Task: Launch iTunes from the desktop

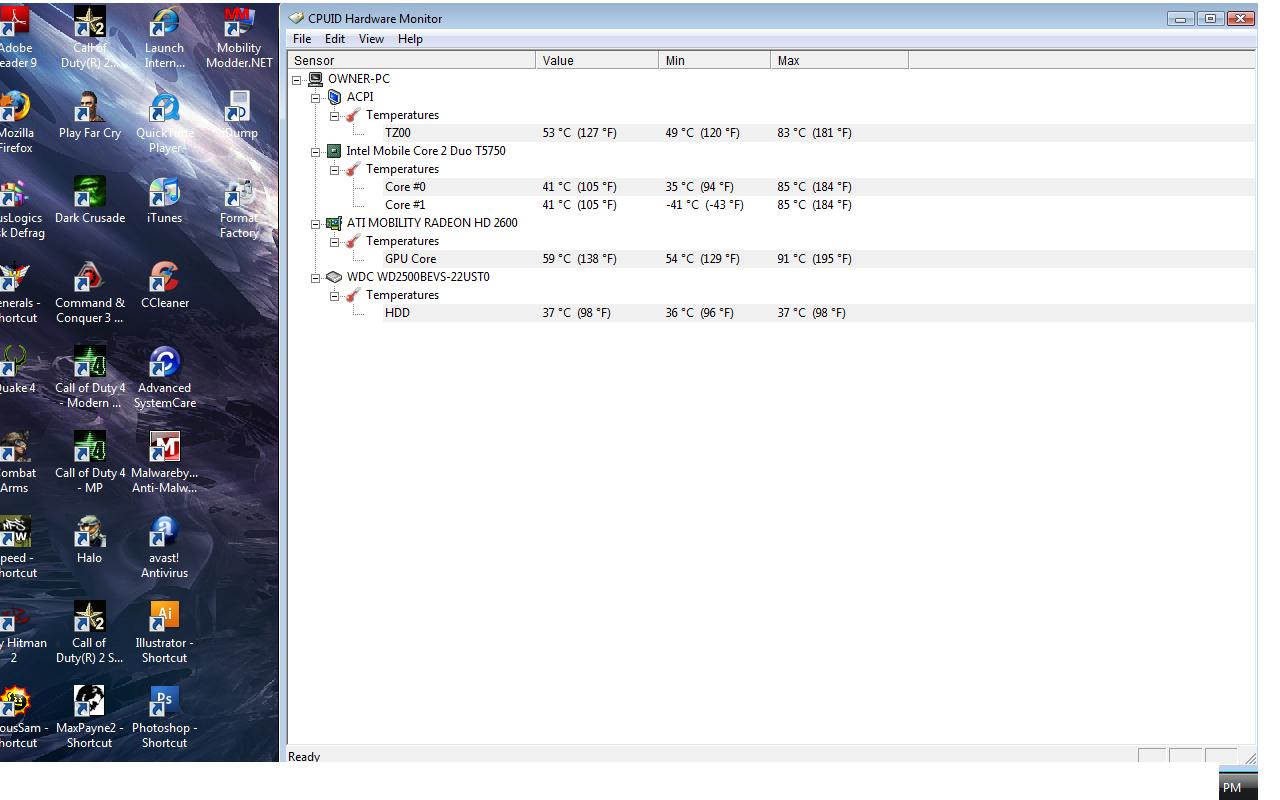Action: [164, 201]
